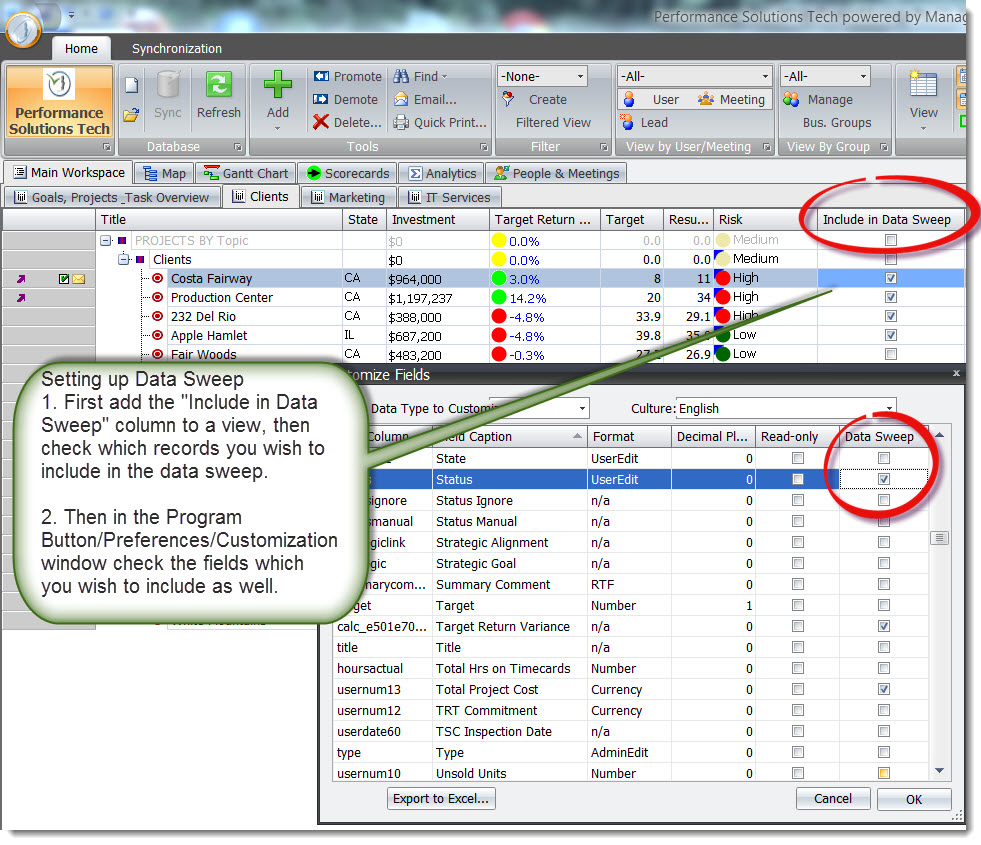Open Email tool
This screenshot has height=845, width=981.
click(425, 99)
